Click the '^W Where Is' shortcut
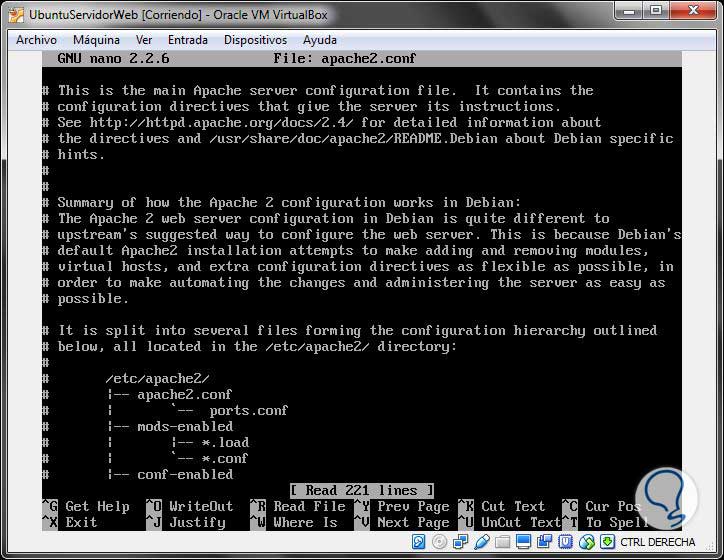The width and height of the screenshot is (724, 560). pos(294,523)
